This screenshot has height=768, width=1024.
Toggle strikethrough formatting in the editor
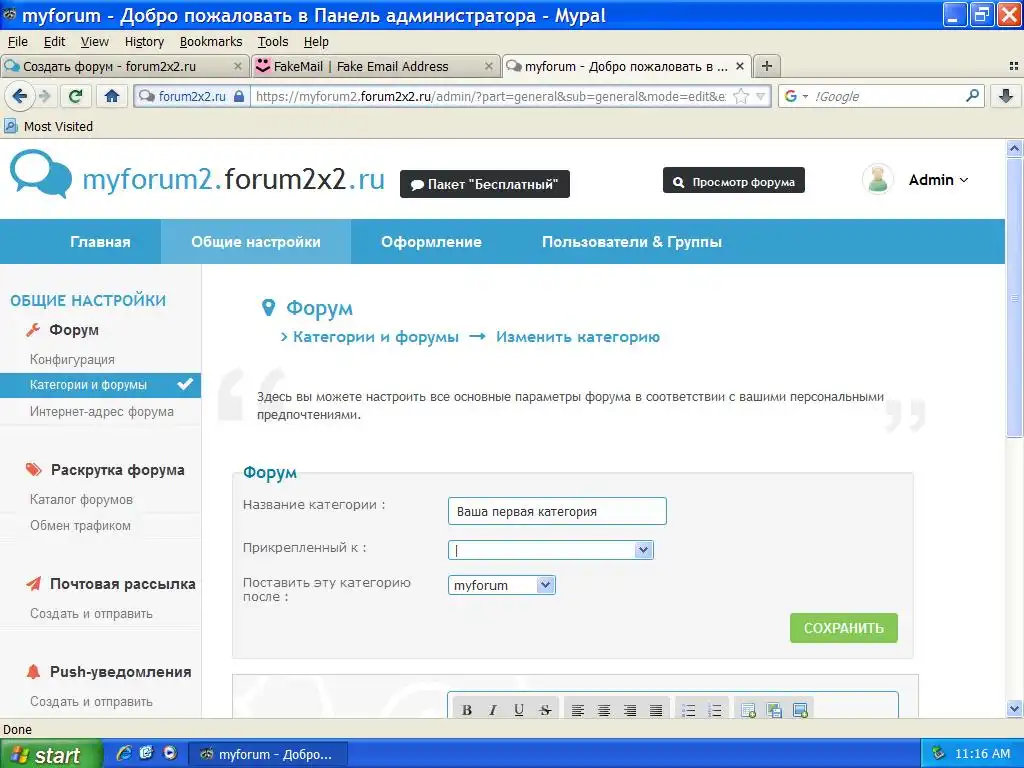click(x=545, y=710)
